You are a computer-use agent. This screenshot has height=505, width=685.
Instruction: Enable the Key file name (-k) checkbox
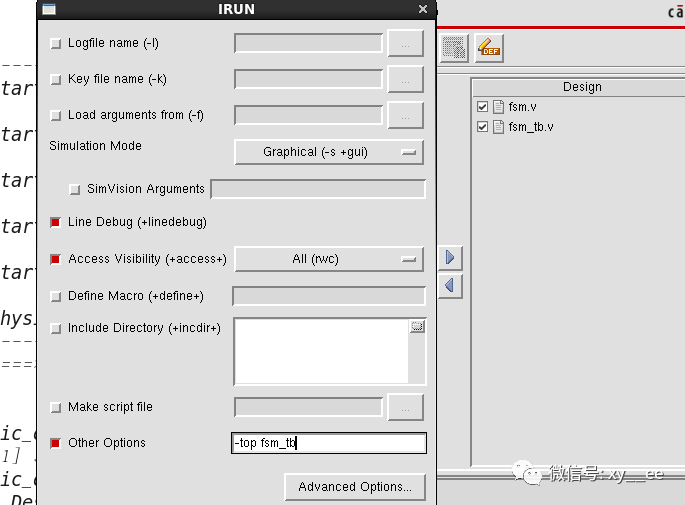click(x=55, y=80)
